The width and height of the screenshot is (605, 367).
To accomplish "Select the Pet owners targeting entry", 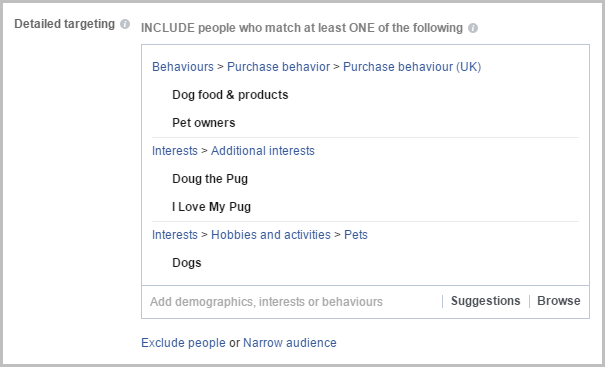I will tap(204, 123).
